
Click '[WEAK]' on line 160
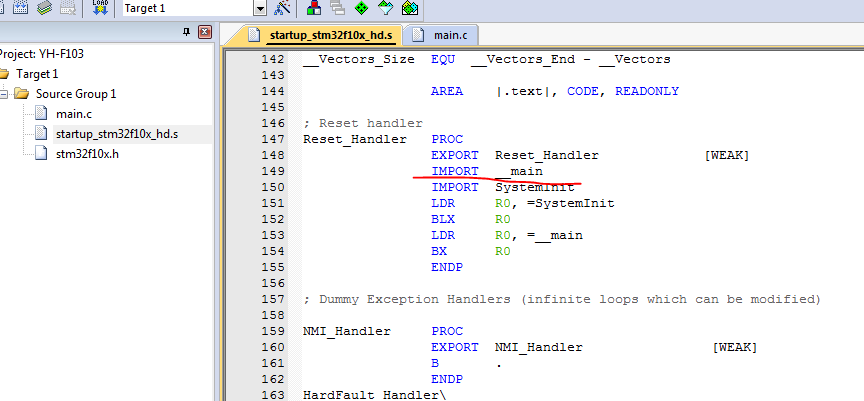(x=735, y=347)
